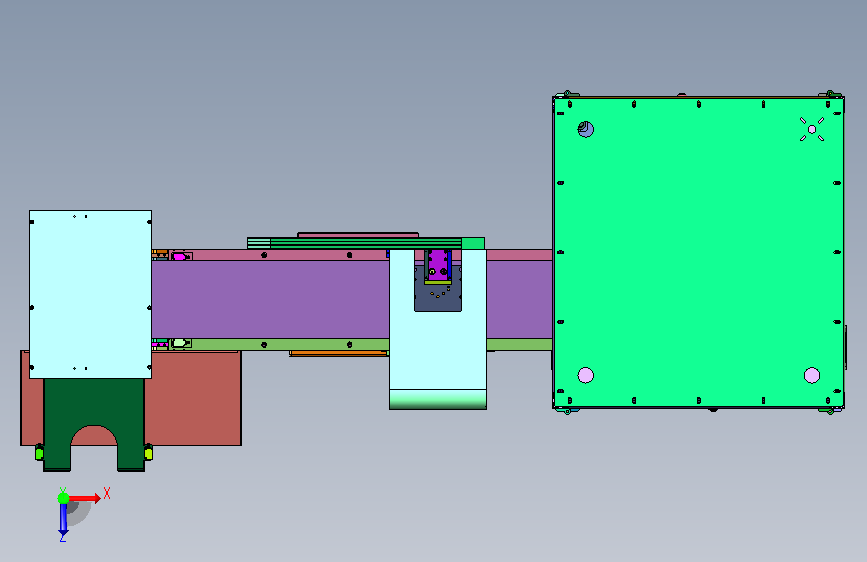Select the white cross-shaped mark on the green panel
This screenshot has width=867, height=562.
[812, 129]
